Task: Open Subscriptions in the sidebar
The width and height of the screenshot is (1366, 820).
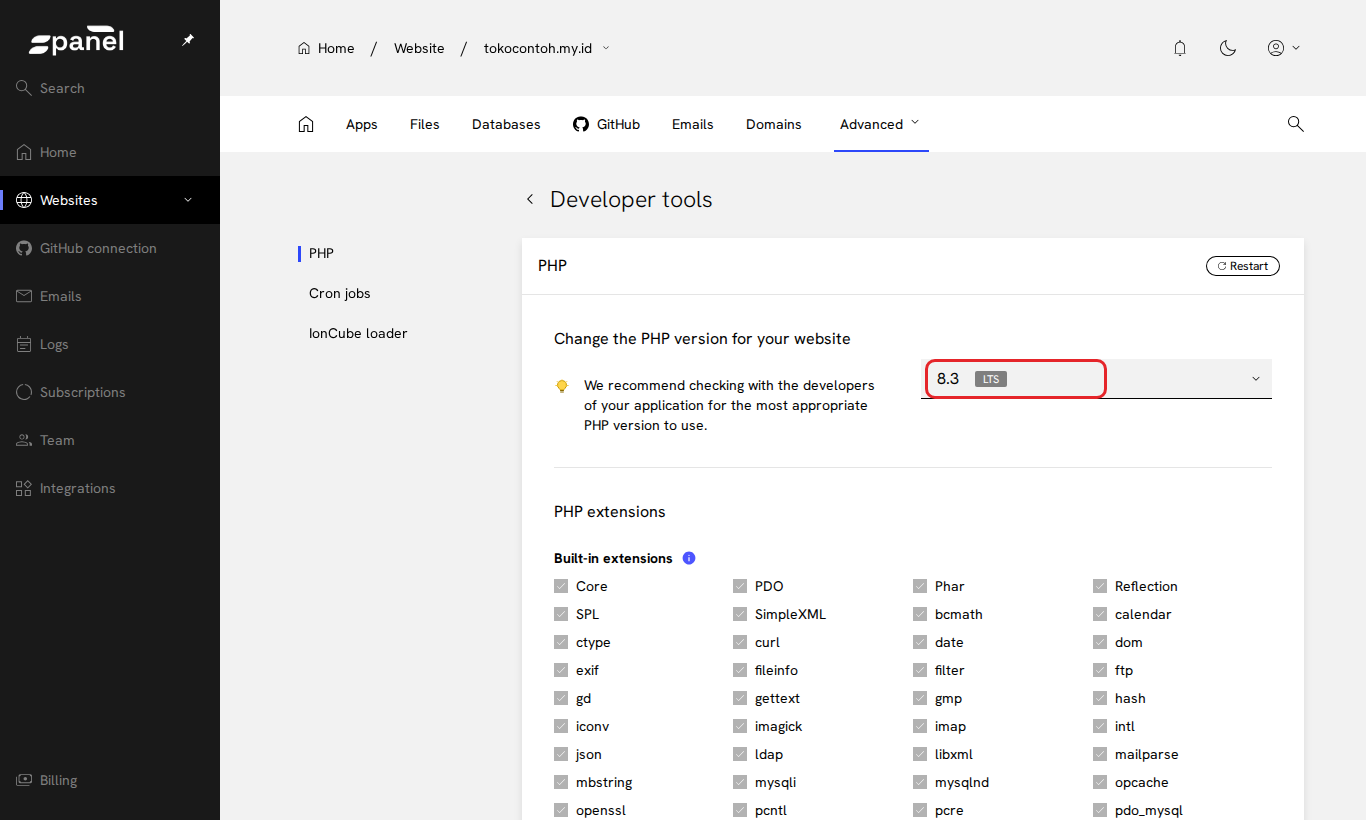Action: point(110,392)
